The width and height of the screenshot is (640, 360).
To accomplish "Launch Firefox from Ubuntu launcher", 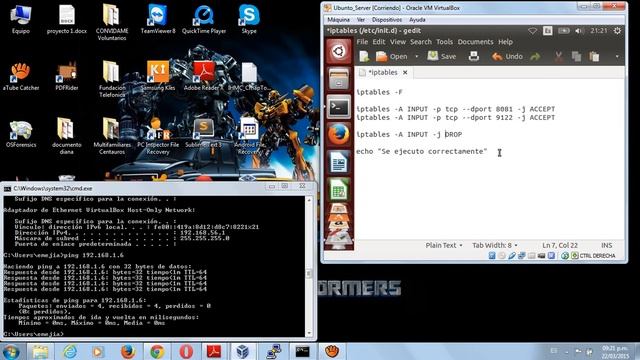I will pyautogui.click(x=338, y=134).
